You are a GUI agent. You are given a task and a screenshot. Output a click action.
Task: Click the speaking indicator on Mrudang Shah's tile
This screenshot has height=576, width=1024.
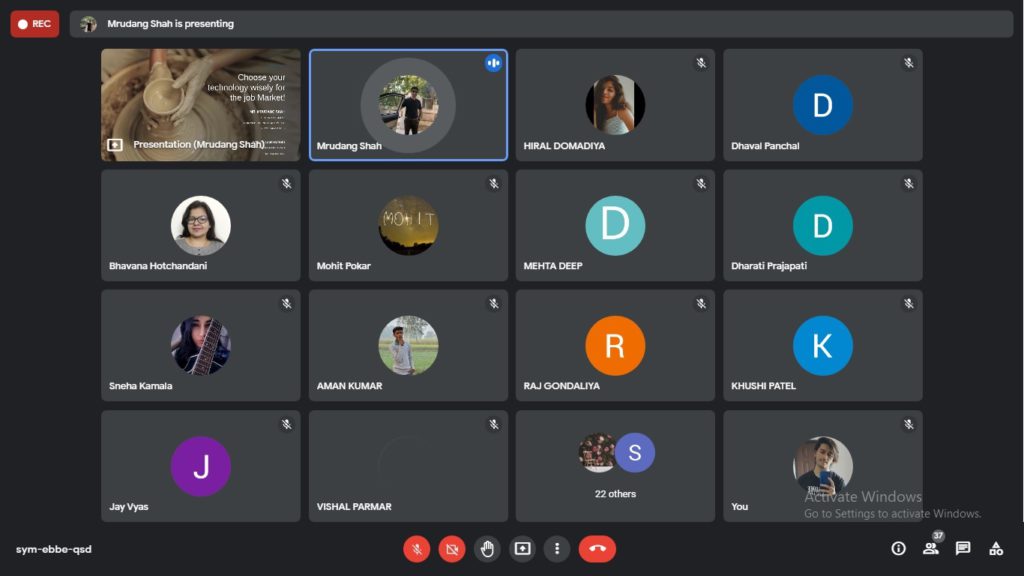tap(493, 63)
